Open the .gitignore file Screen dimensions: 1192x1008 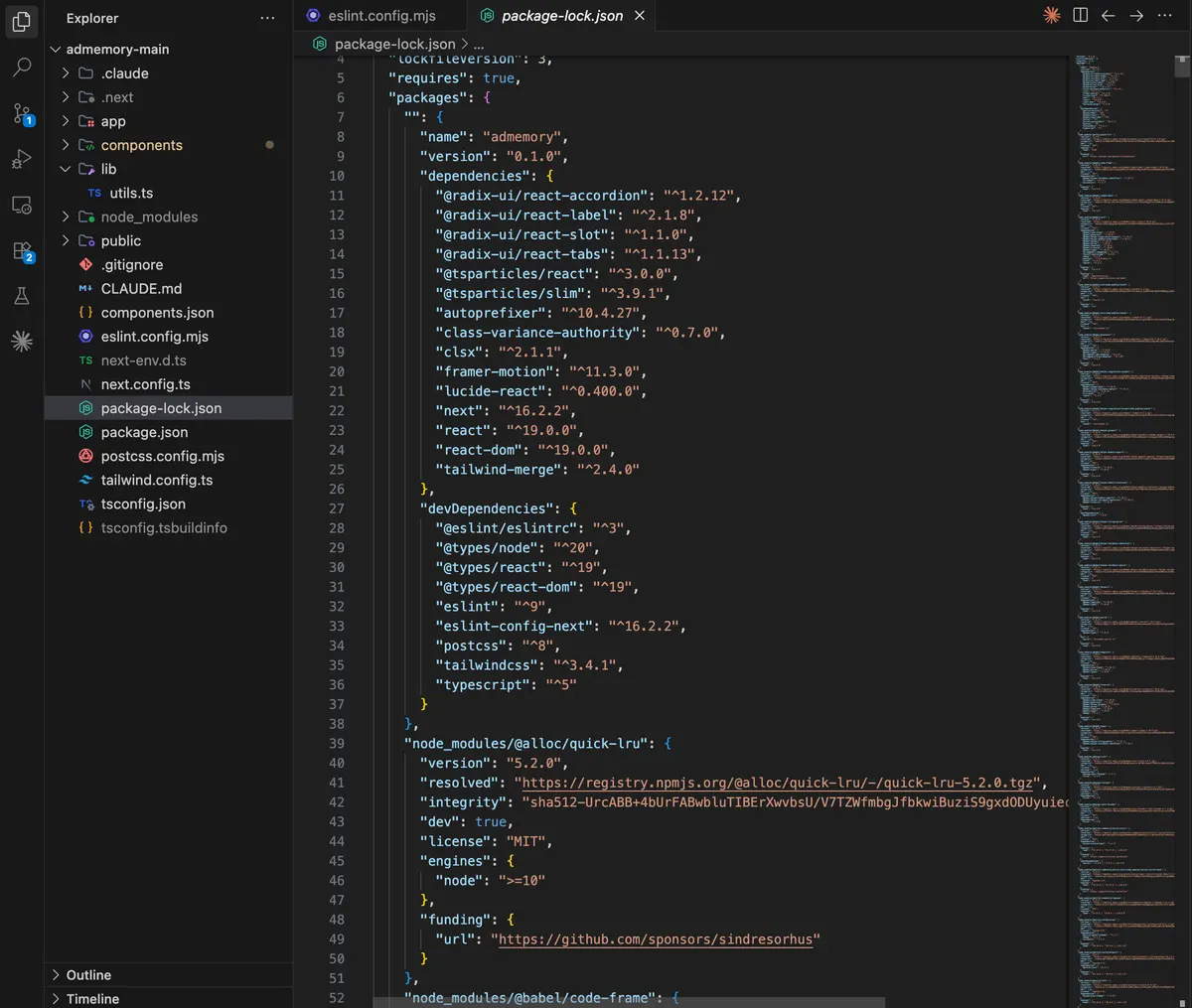tap(169, 264)
